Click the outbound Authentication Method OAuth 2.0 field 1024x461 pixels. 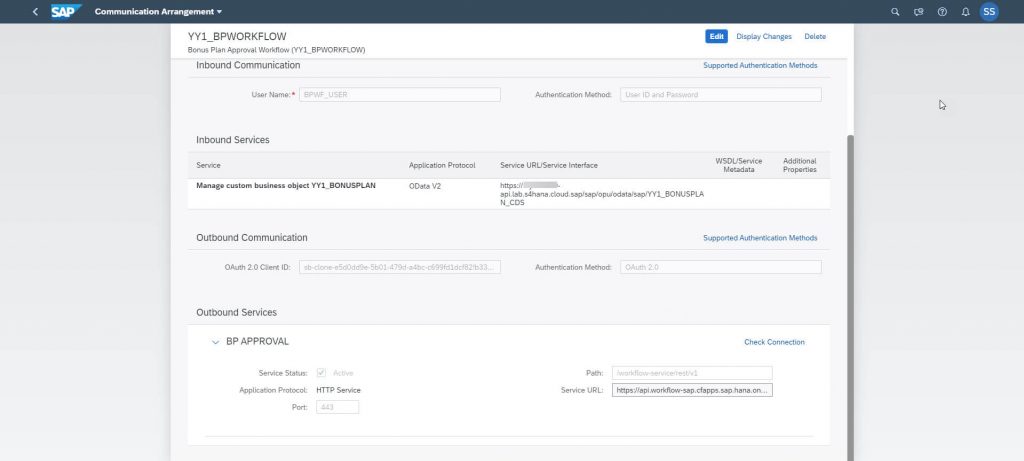click(x=720, y=267)
